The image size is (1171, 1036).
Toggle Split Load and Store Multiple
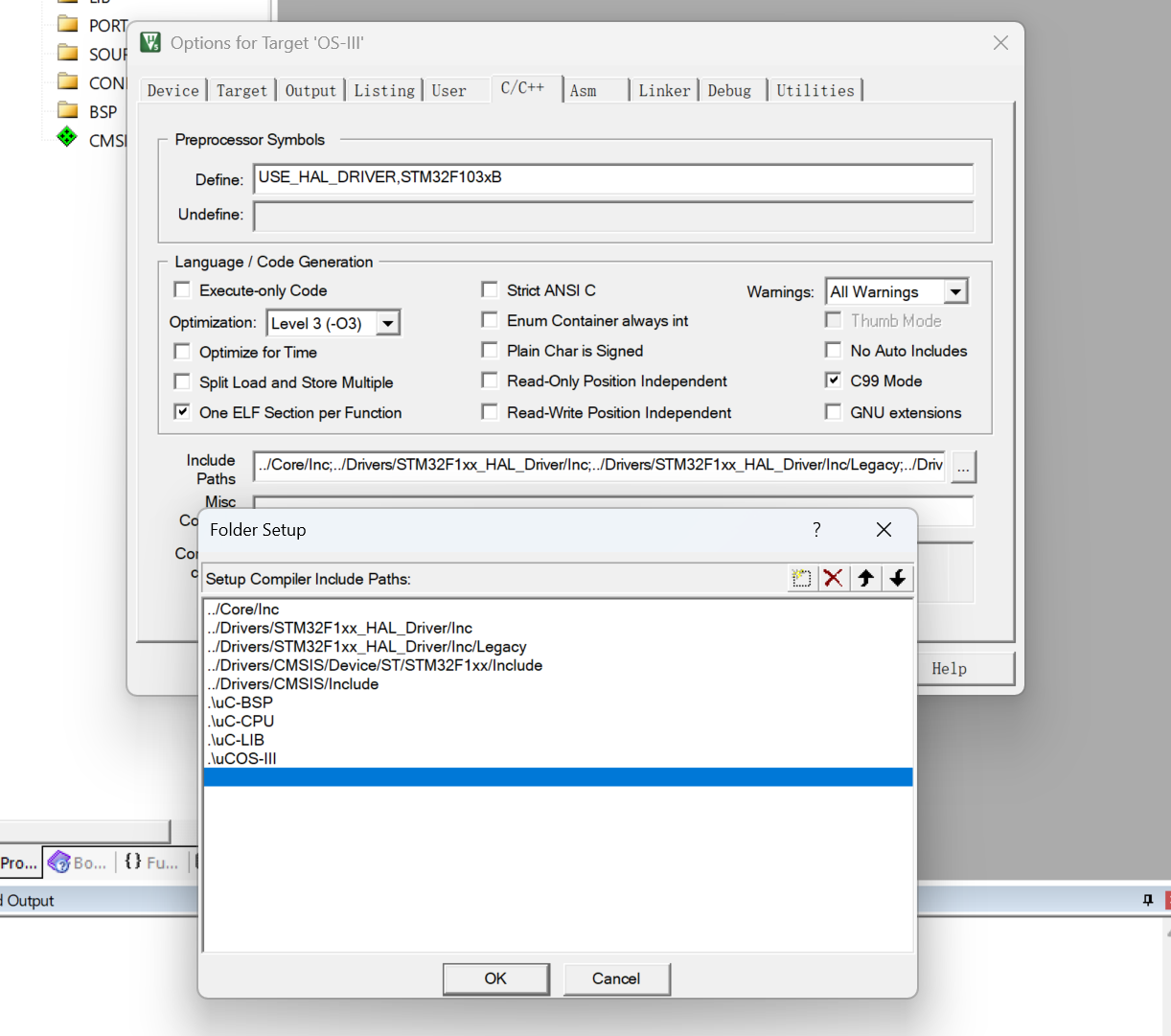pyautogui.click(x=182, y=381)
